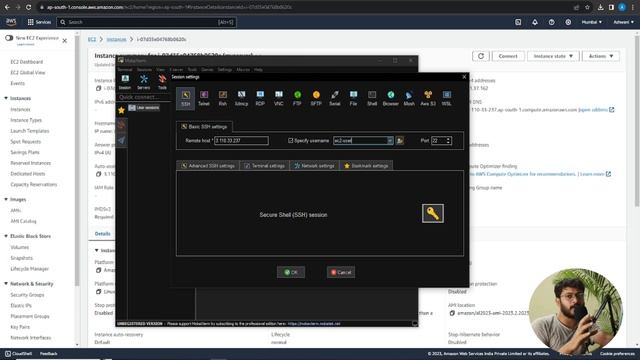Click the browser reload button
The height and width of the screenshot is (360, 640).
point(28,7)
